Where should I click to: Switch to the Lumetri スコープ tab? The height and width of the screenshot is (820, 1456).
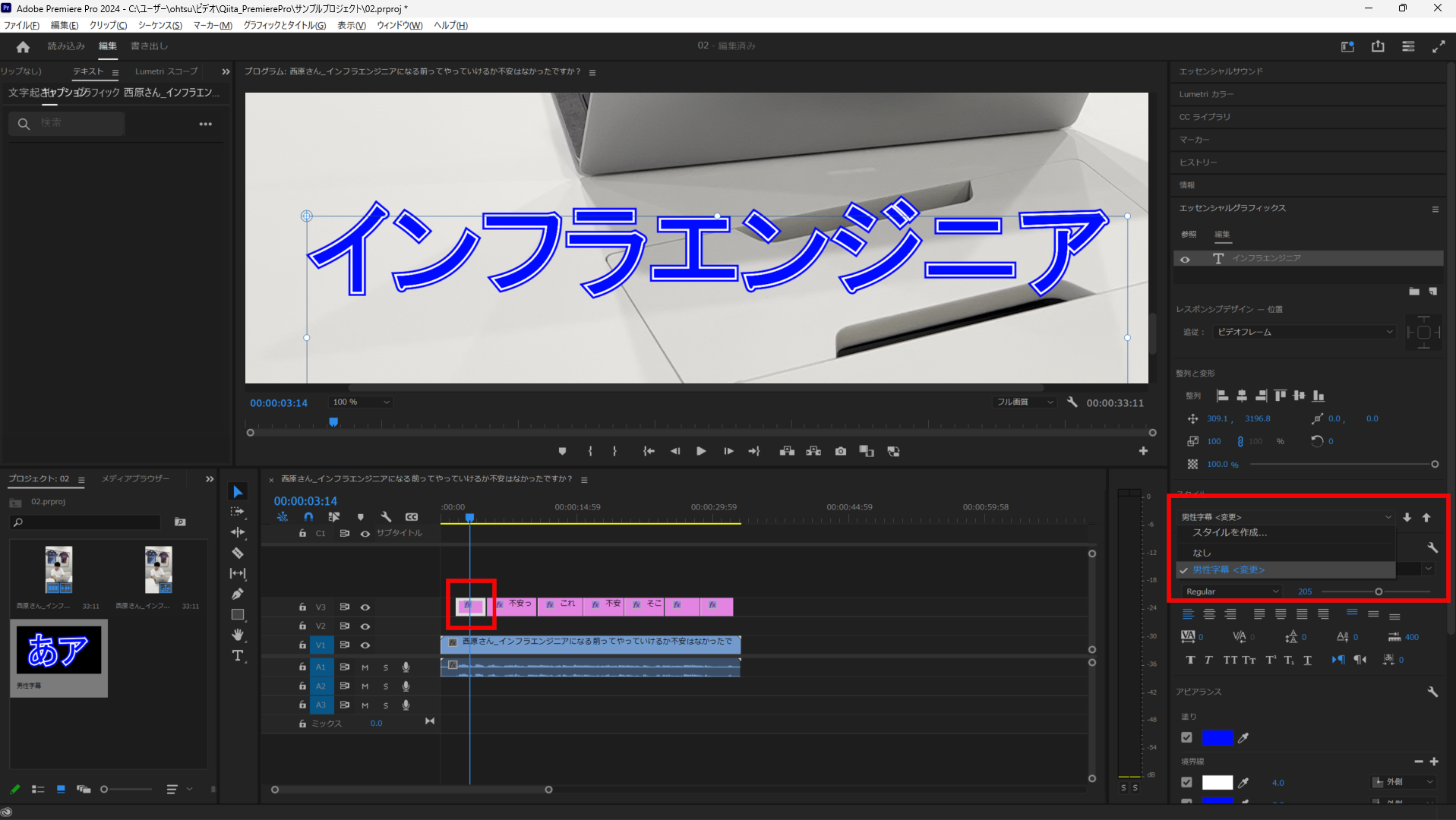166,71
